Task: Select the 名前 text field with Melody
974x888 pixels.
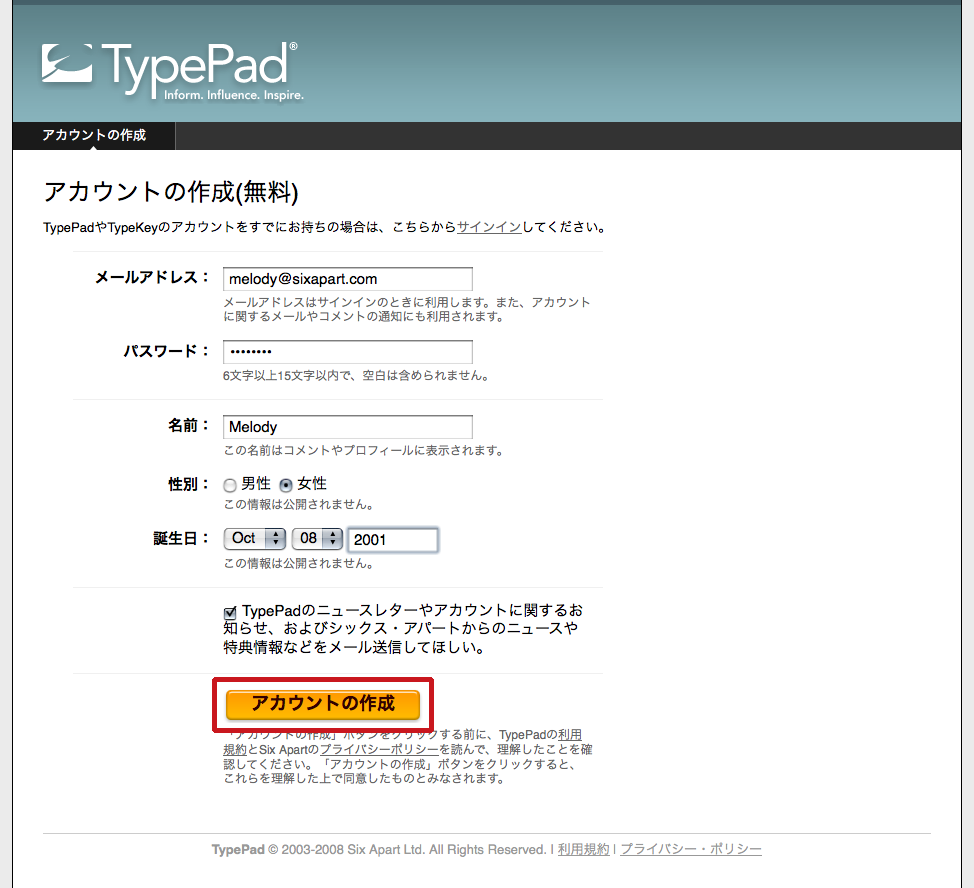Action: [348, 427]
